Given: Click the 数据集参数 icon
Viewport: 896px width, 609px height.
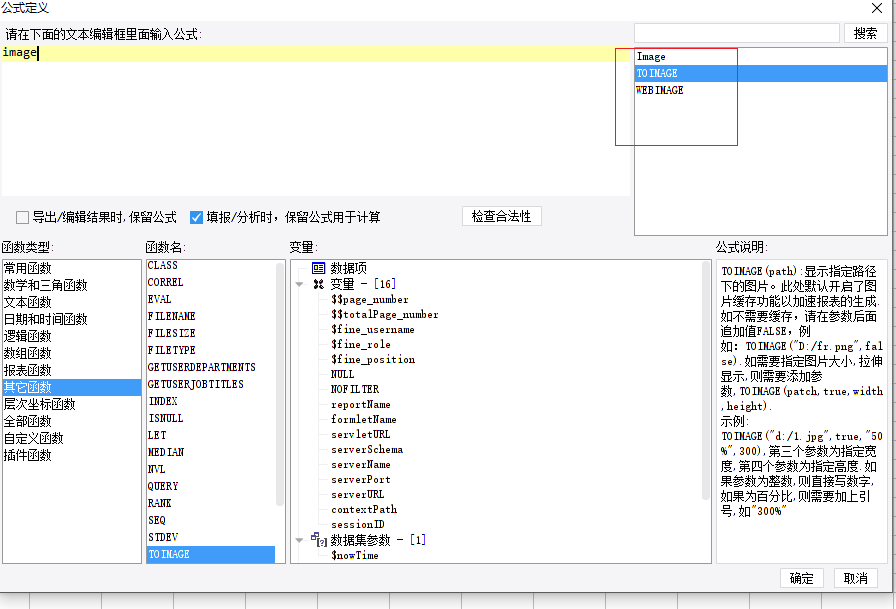Looking at the screenshot, I should coord(318,539).
